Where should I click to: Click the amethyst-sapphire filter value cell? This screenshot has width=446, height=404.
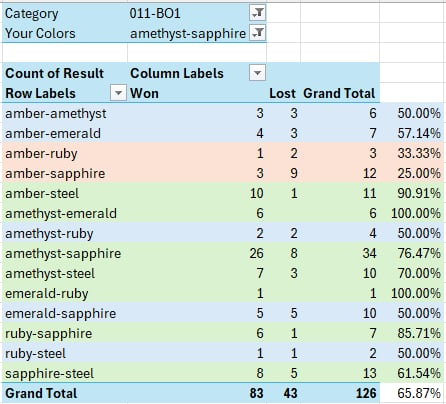(x=197, y=33)
